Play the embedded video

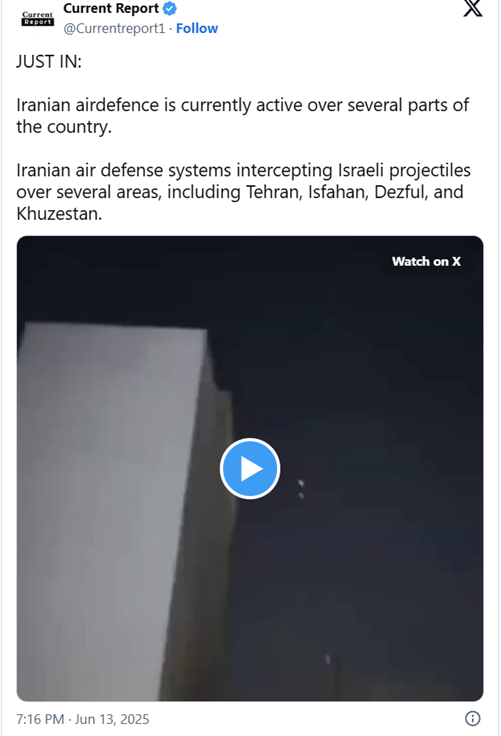tap(250, 468)
